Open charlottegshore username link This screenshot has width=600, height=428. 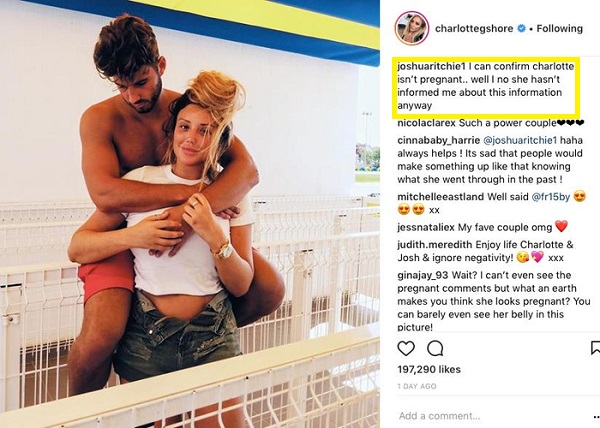[x=474, y=29]
